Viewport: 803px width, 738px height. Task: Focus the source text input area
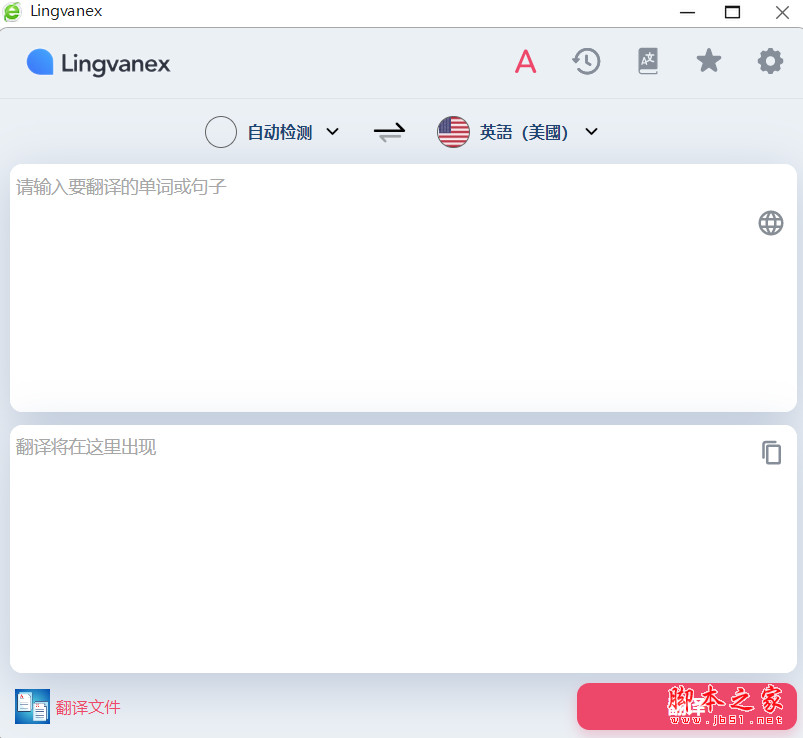[x=403, y=288]
